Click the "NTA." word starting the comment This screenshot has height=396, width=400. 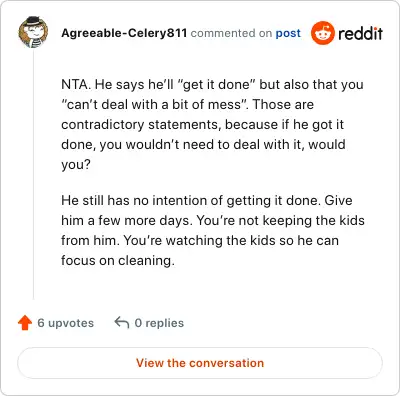76,84
